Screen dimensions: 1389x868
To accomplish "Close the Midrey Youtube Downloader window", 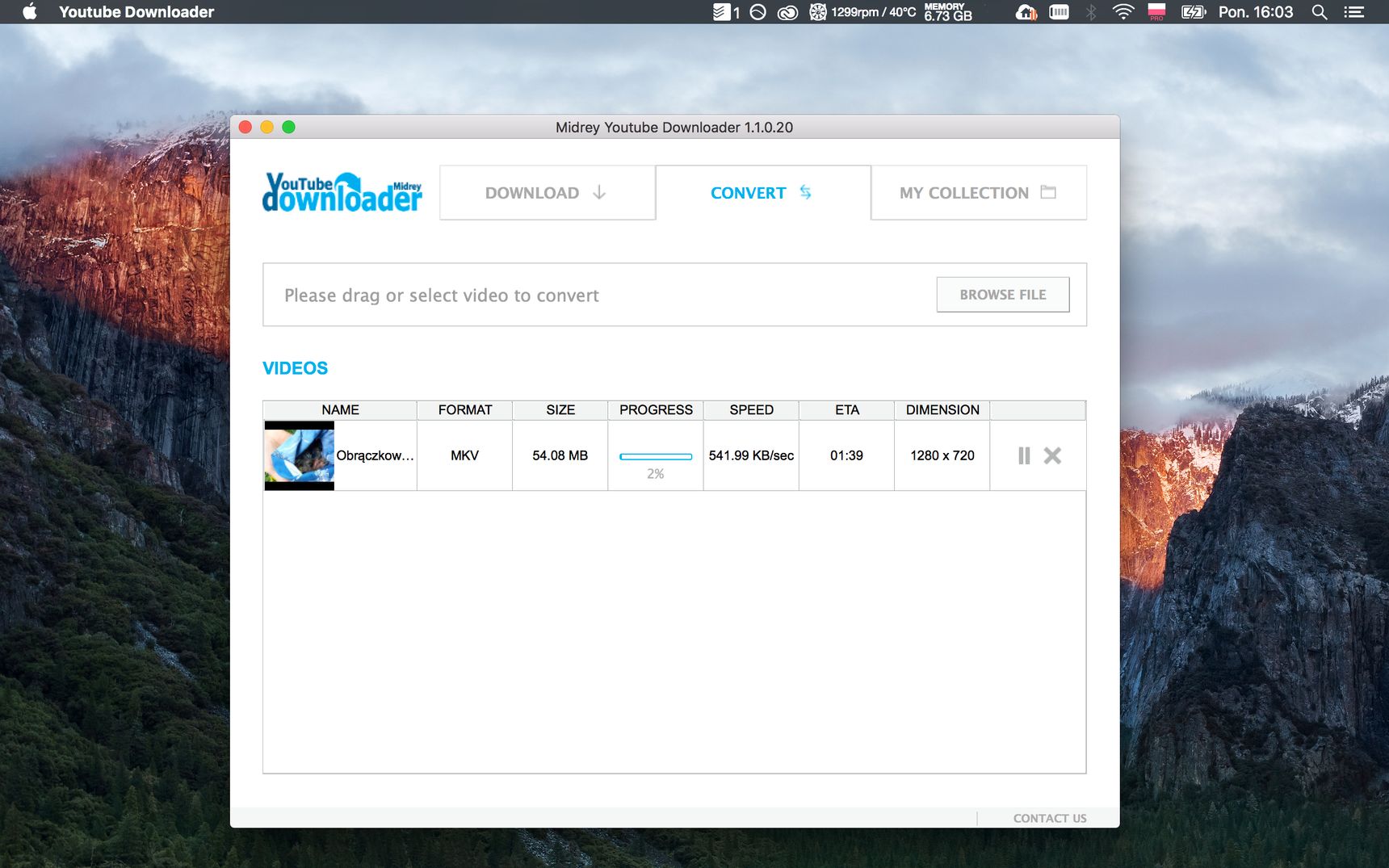I will 245,127.
